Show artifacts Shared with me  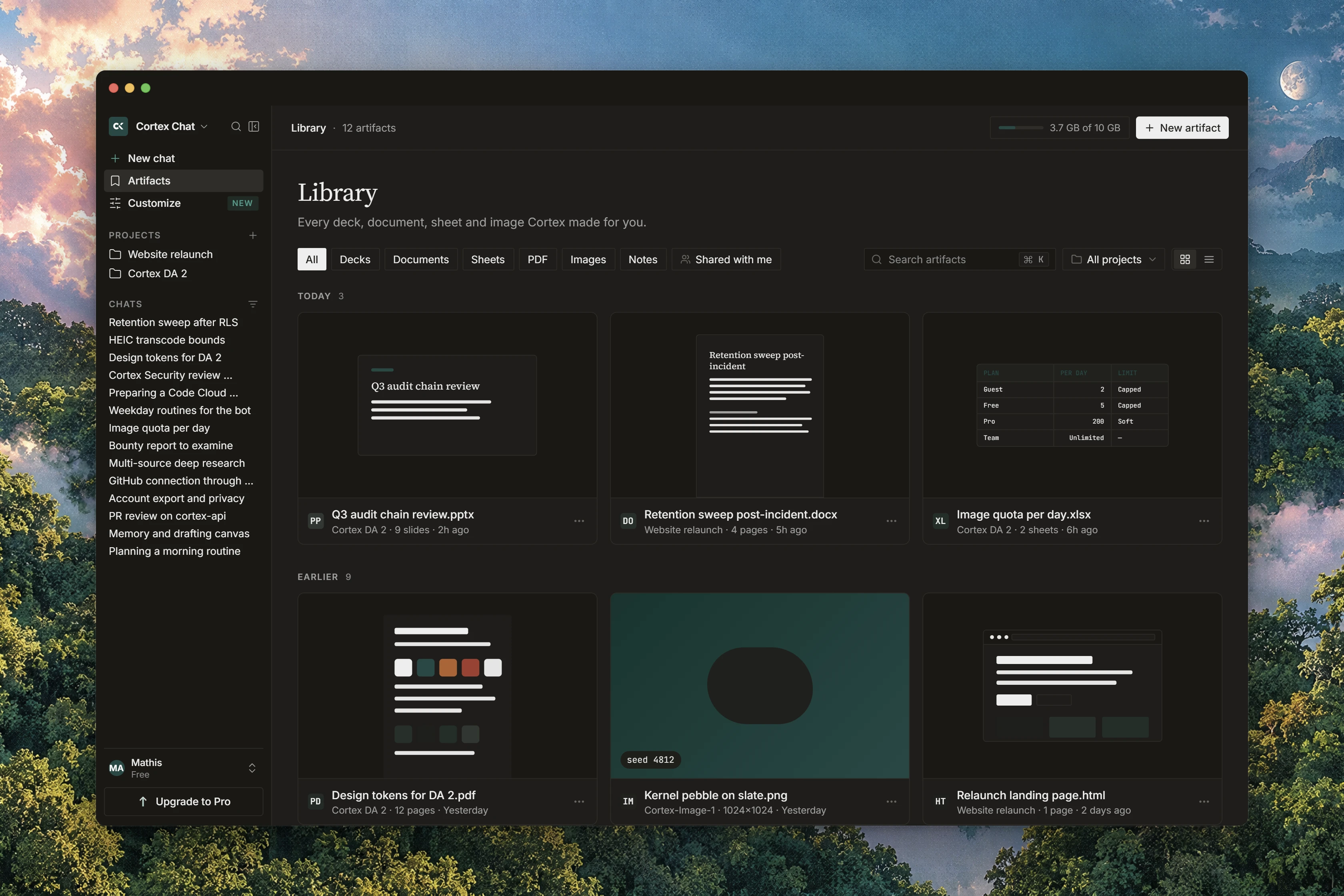coord(726,260)
